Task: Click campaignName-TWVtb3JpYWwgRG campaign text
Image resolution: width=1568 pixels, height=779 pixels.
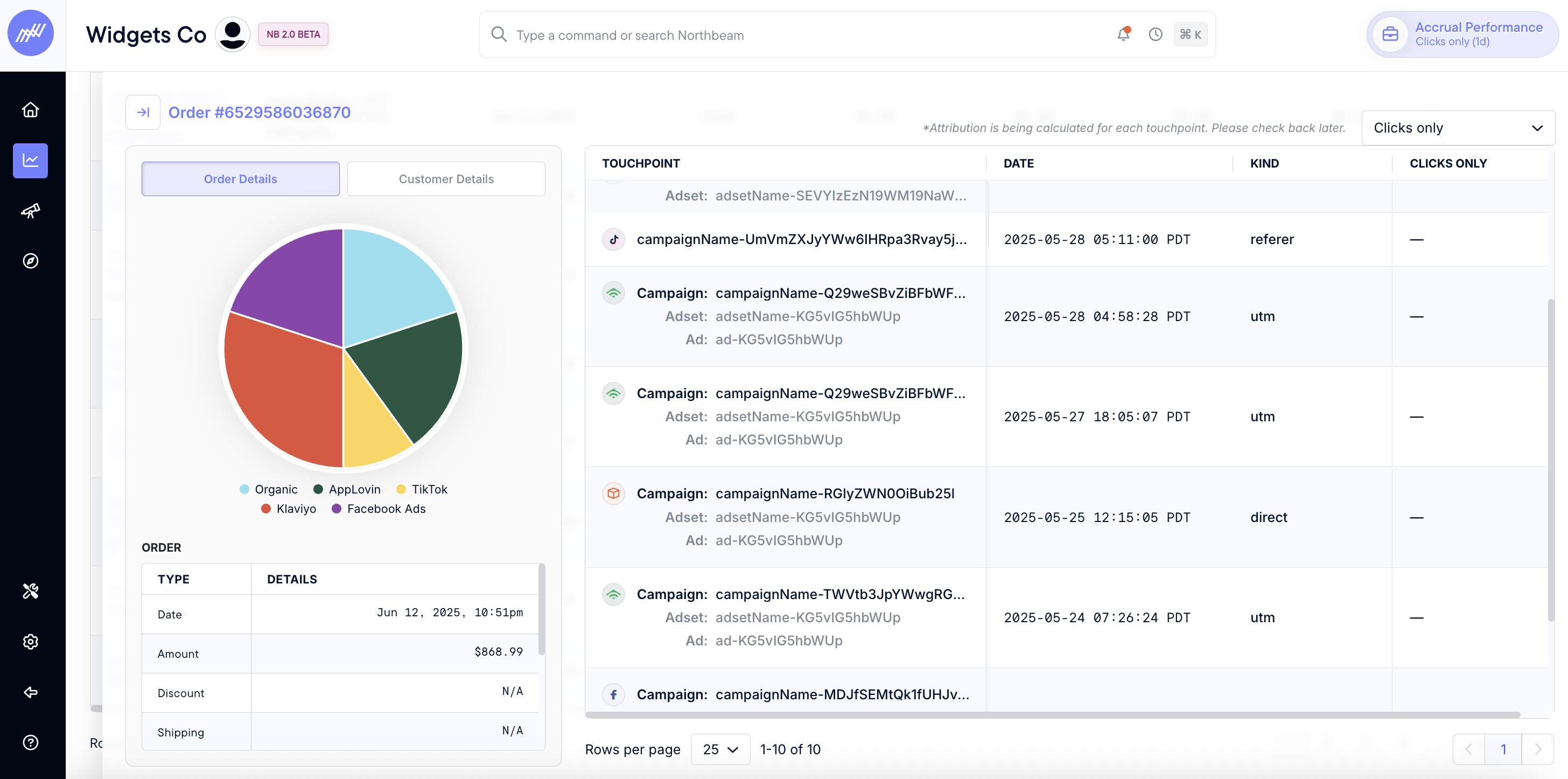Action: [840, 594]
